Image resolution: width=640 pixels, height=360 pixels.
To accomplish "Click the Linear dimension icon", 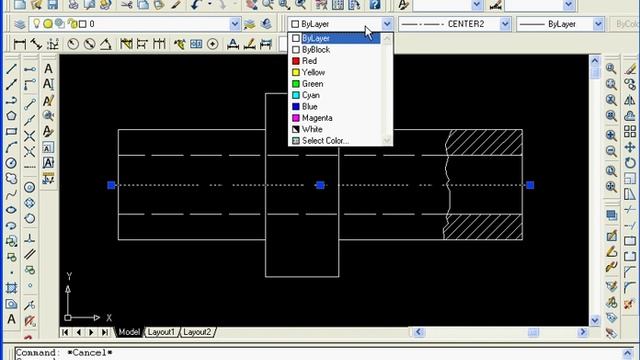I will tap(20, 44).
